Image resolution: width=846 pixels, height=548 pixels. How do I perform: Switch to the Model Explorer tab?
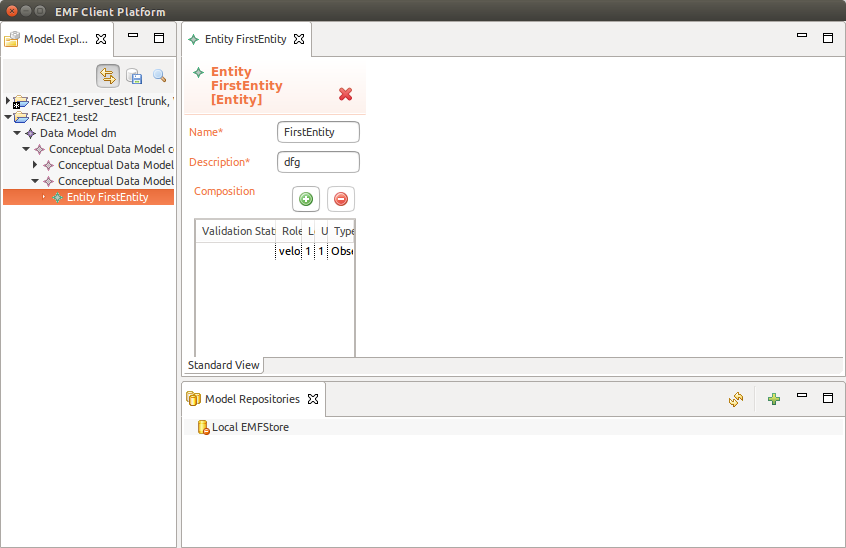(x=56, y=39)
